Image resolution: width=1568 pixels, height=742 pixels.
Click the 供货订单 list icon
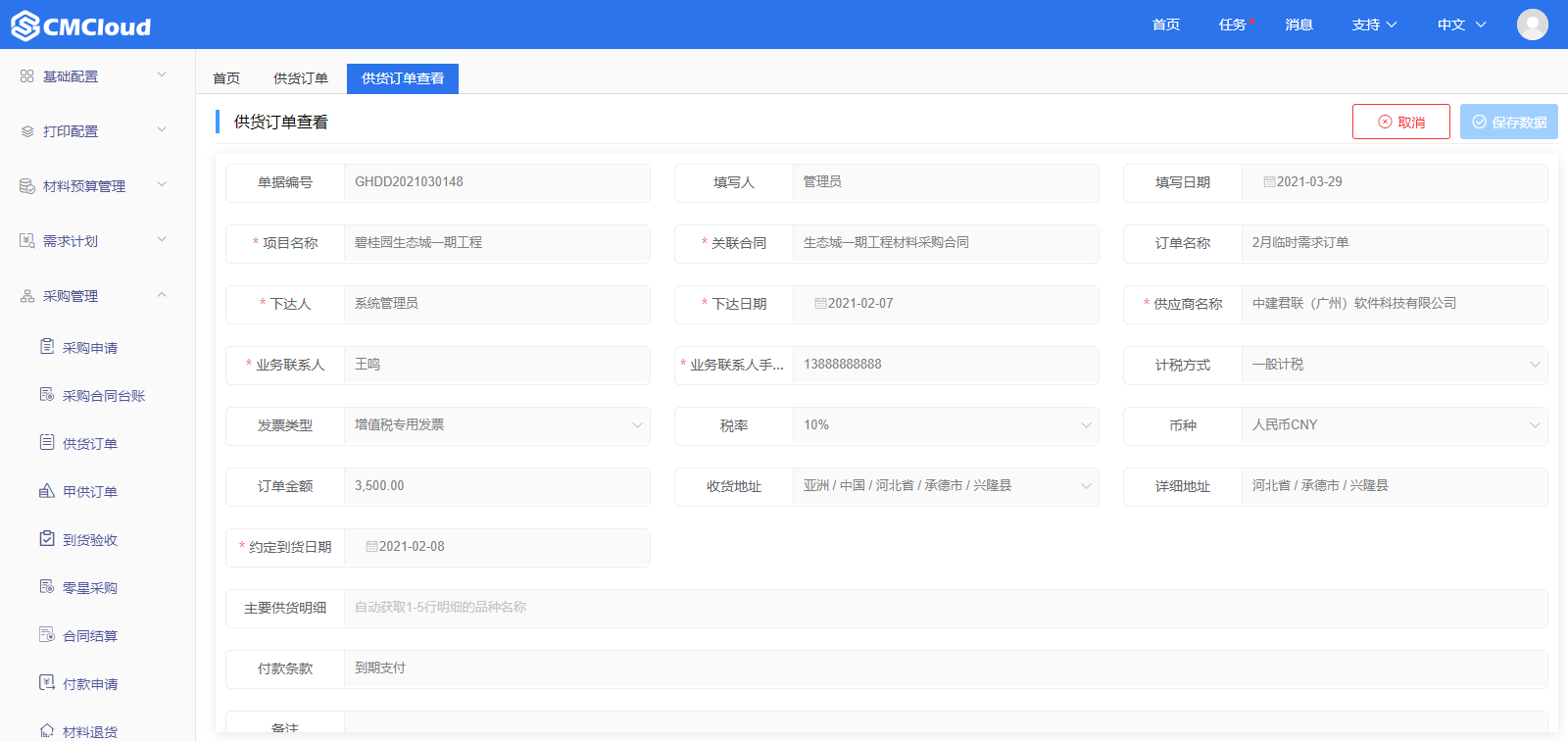coord(47,442)
